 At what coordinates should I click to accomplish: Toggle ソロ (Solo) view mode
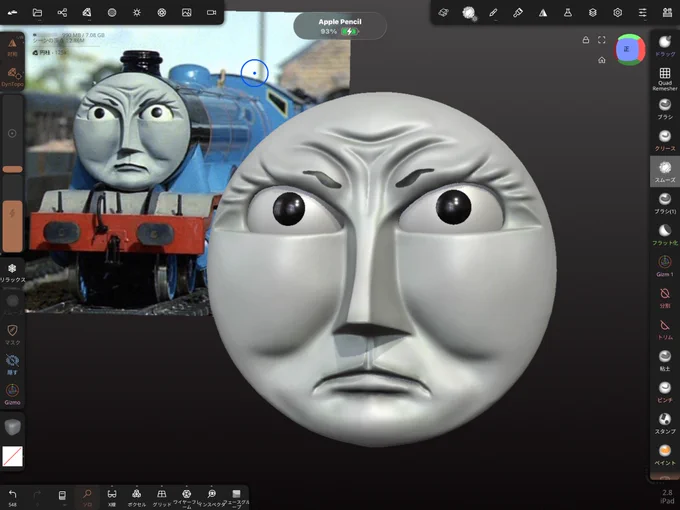tap(87, 497)
